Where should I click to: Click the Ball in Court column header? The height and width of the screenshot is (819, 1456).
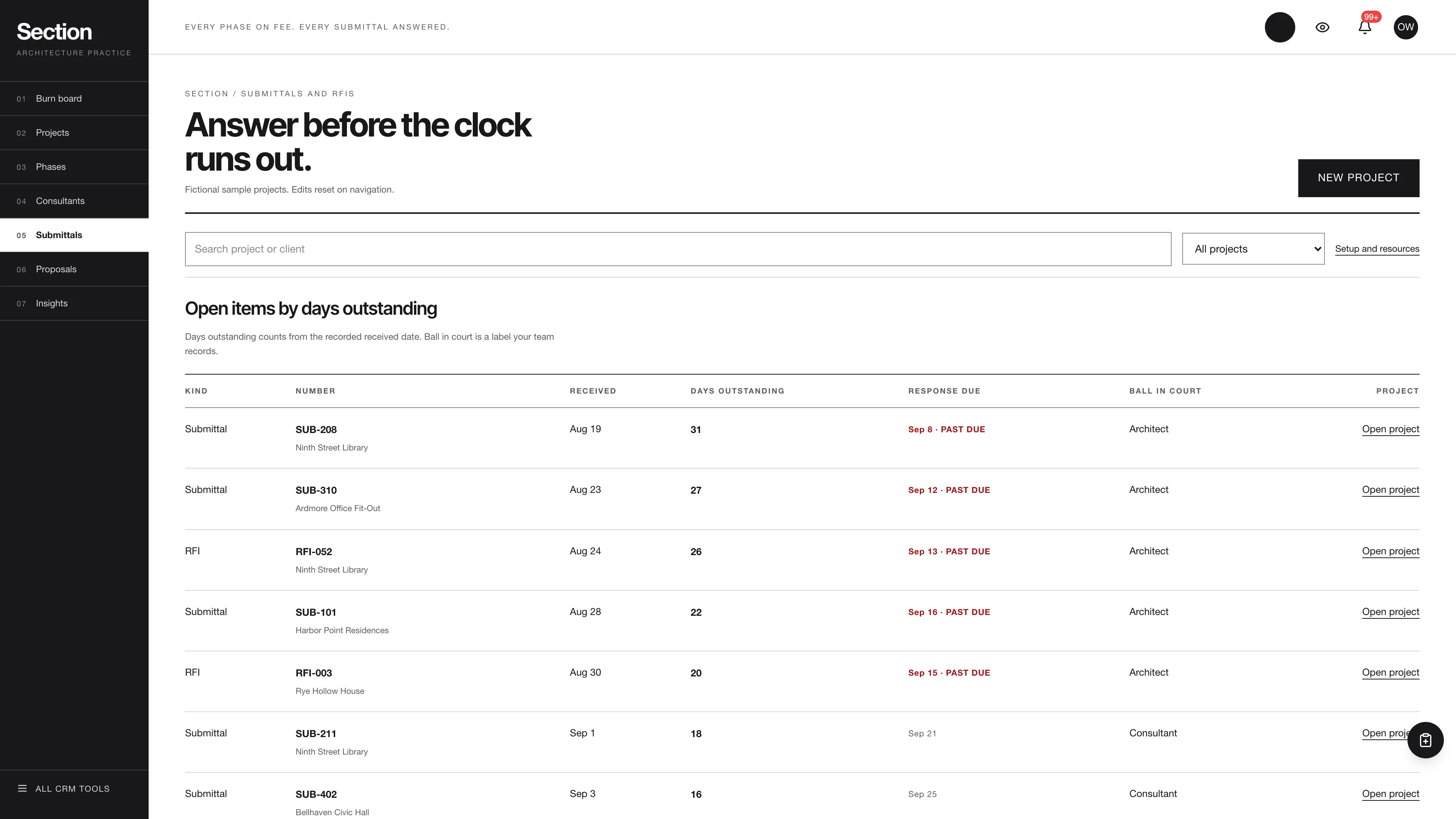click(1165, 391)
